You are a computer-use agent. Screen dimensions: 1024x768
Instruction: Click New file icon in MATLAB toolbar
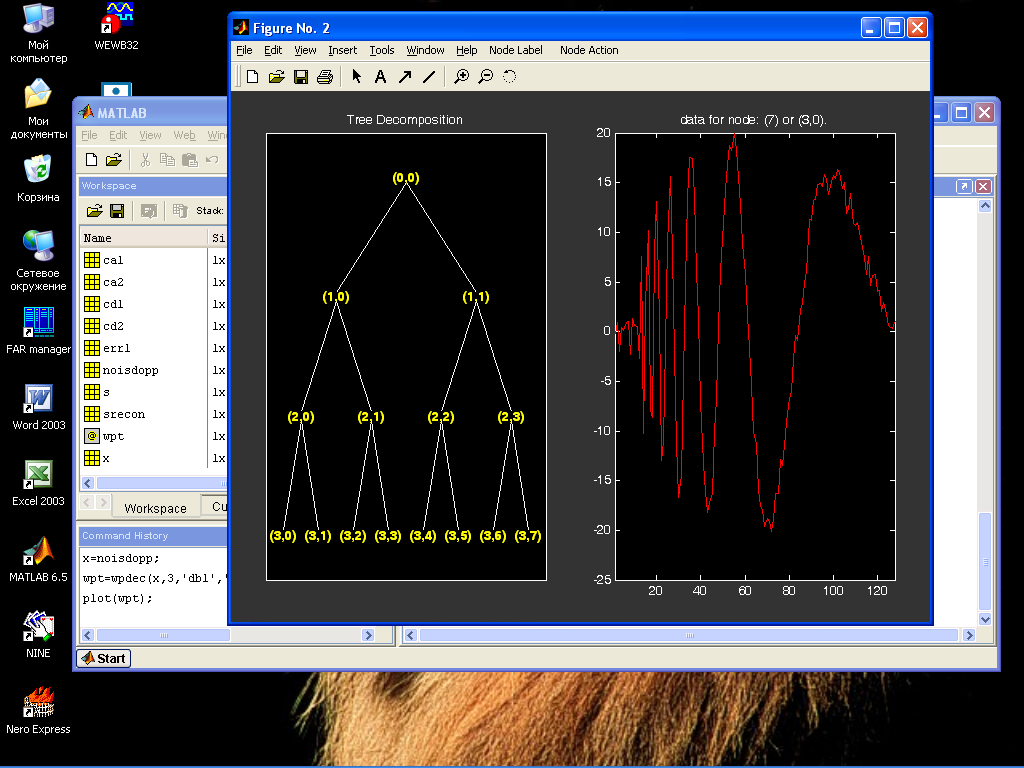tap(91, 159)
